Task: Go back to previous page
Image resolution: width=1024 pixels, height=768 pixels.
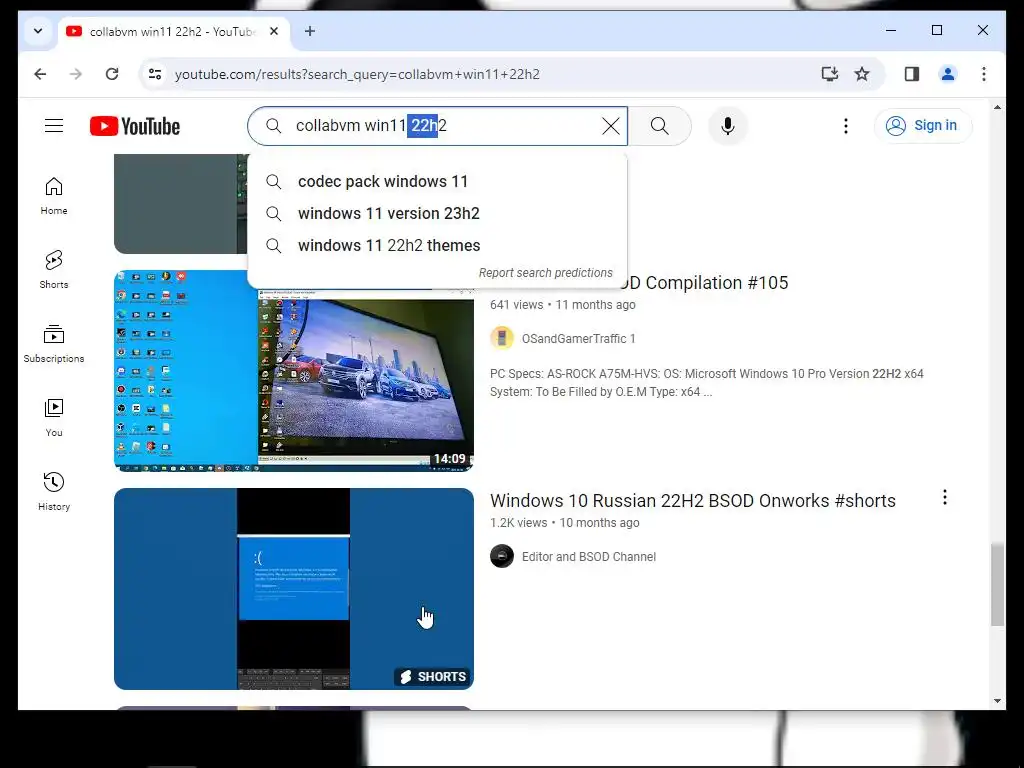Action: pyautogui.click(x=40, y=74)
